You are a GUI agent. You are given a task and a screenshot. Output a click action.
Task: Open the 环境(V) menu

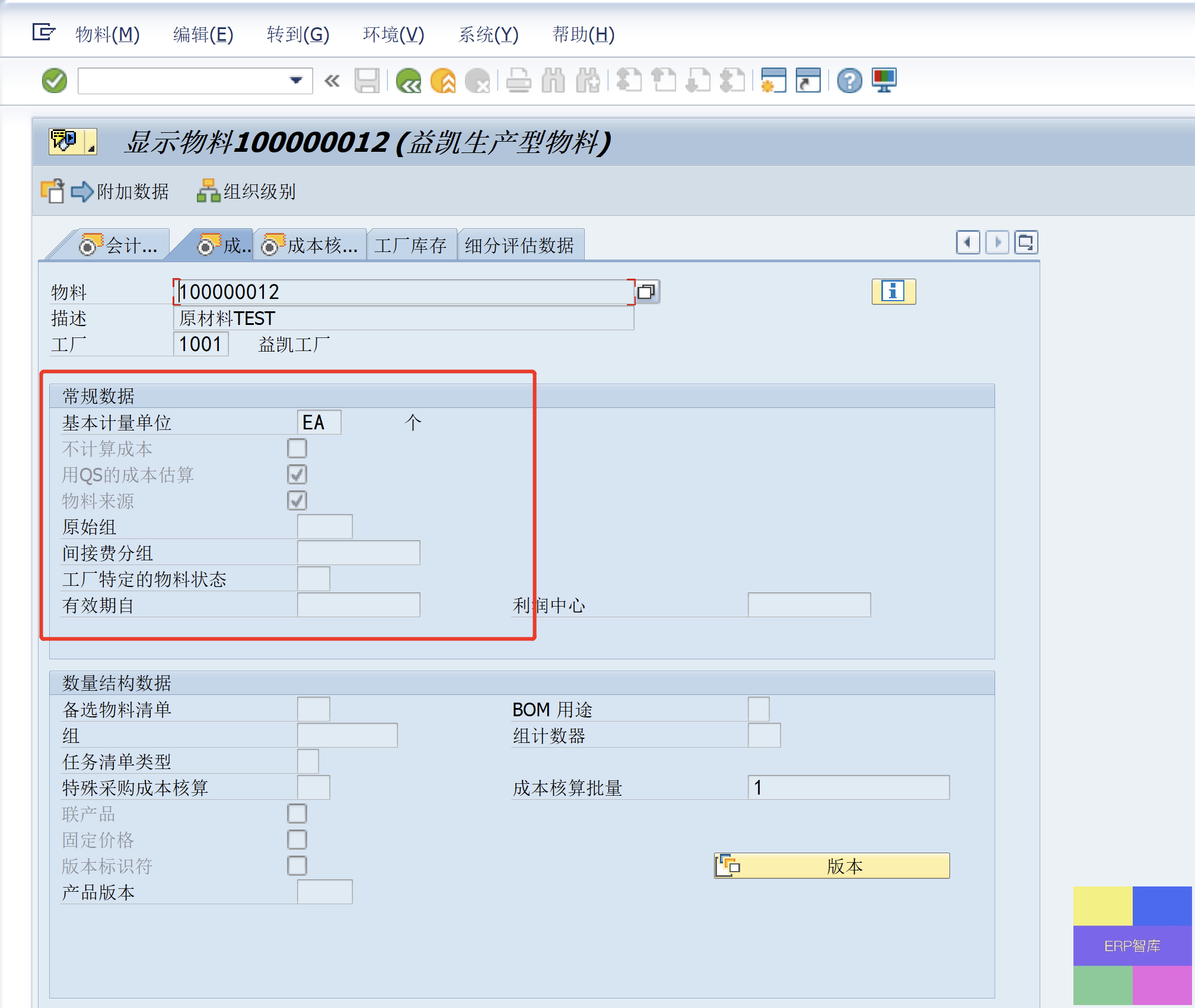pos(393,34)
